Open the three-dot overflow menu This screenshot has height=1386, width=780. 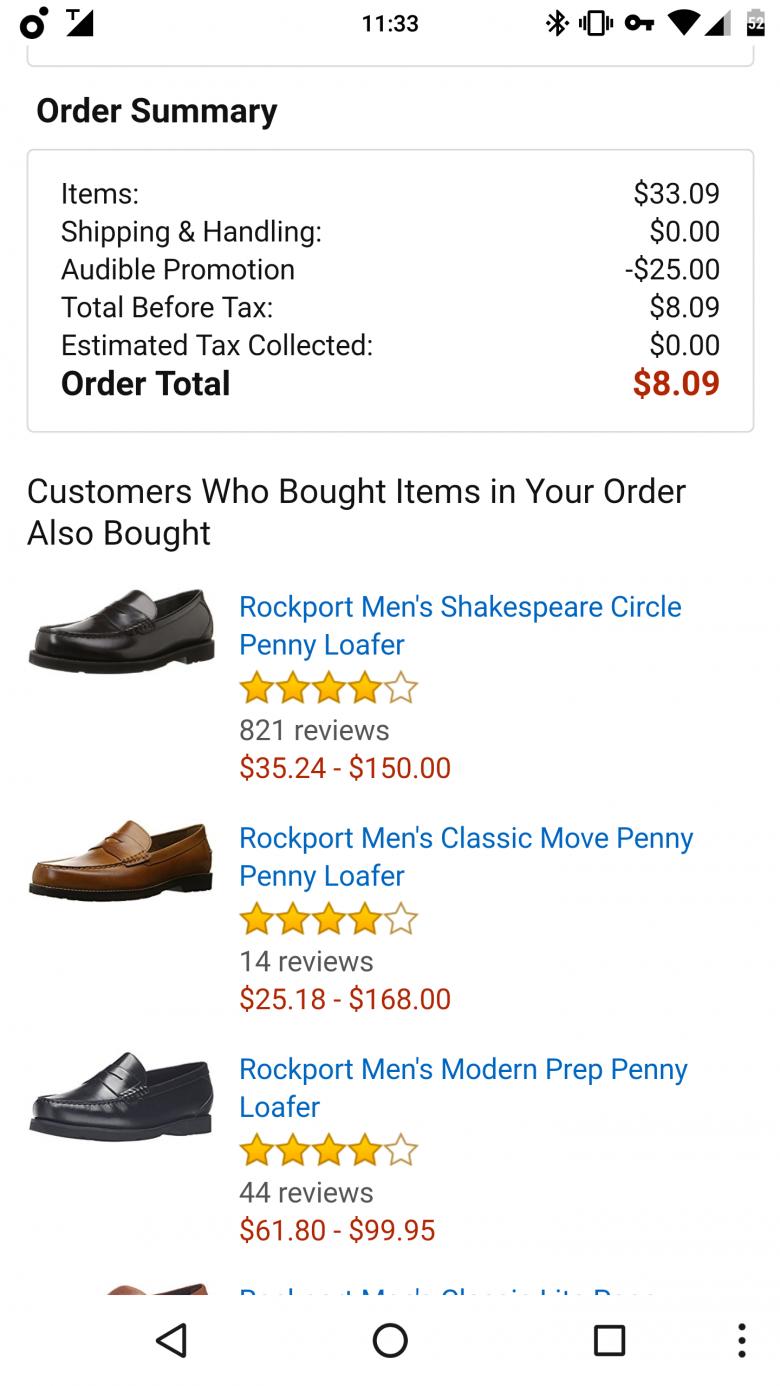[741, 1340]
